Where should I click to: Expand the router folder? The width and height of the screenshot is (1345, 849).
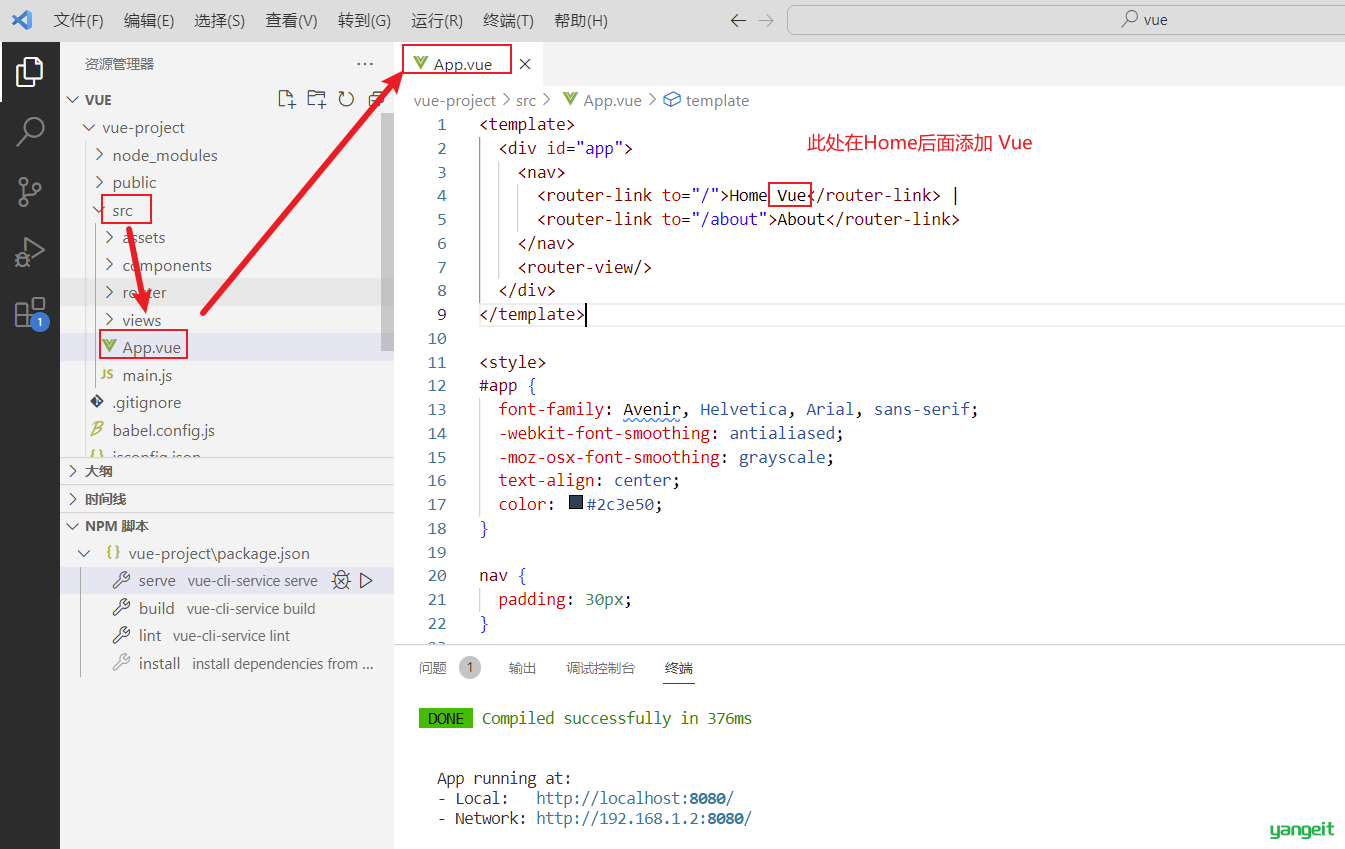point(109,292)
